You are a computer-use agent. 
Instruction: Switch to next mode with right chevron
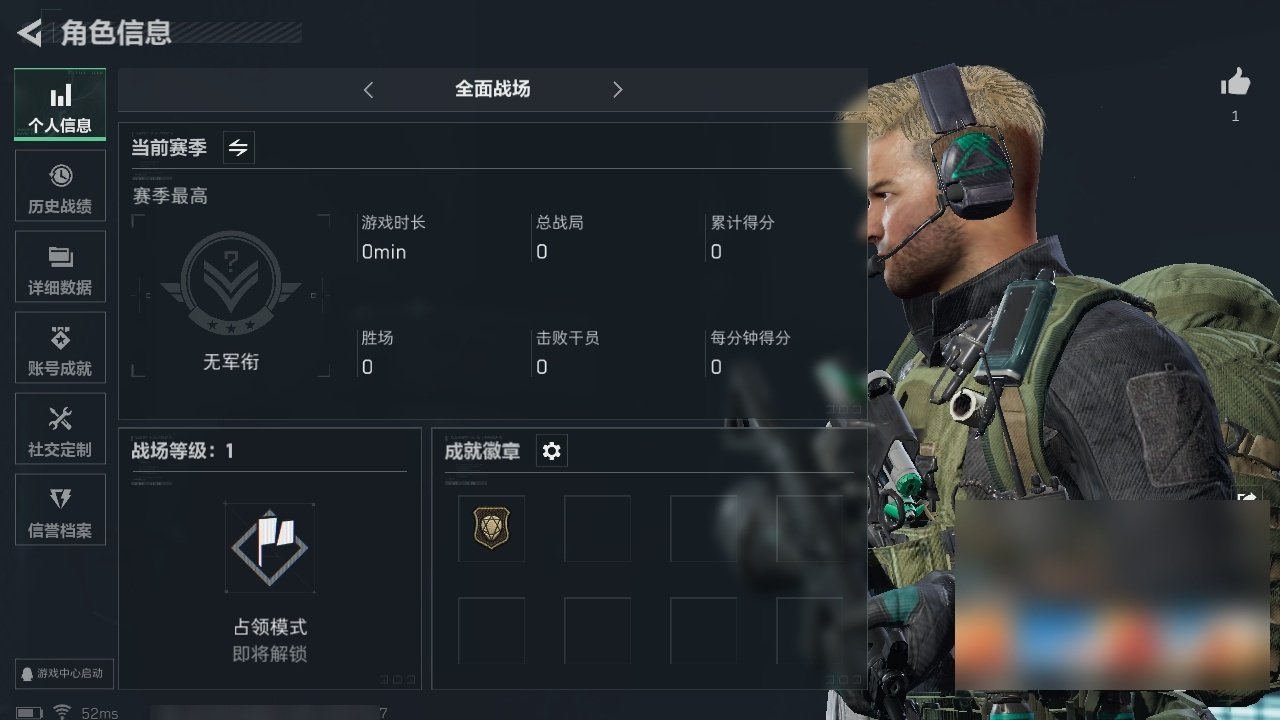tap(617, 90)
